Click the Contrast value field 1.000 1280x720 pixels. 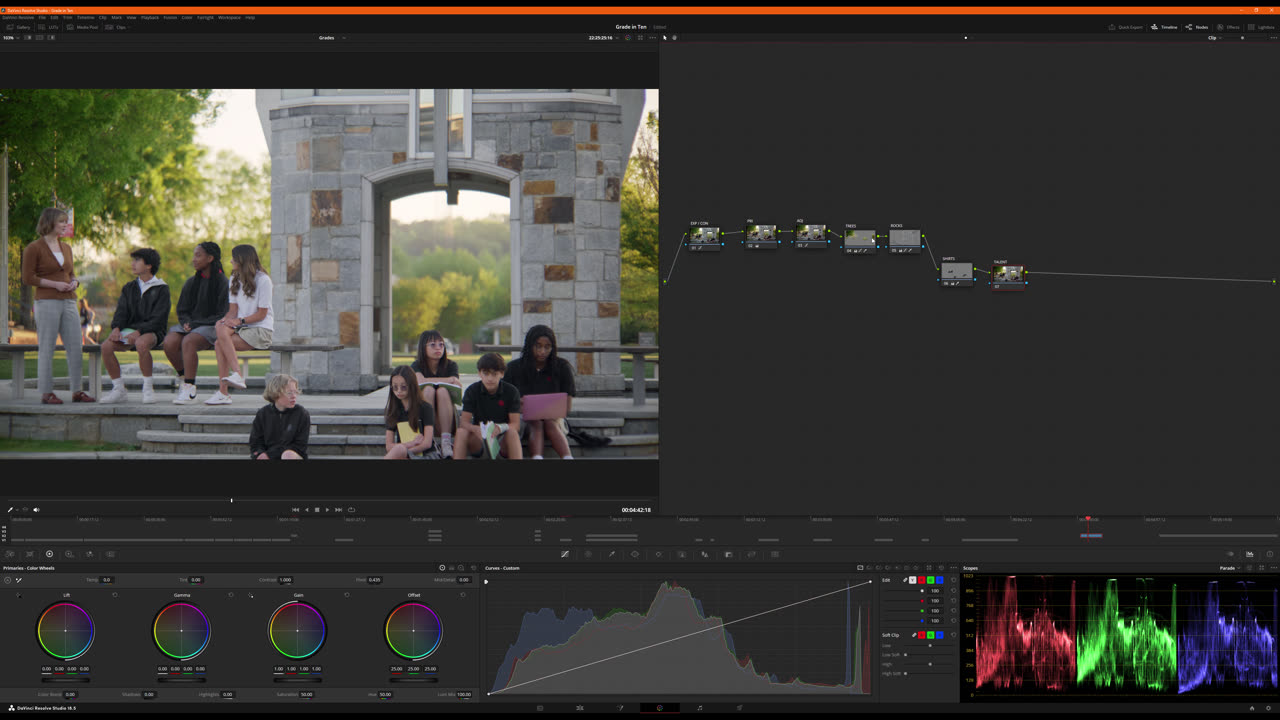coord(285,580)
